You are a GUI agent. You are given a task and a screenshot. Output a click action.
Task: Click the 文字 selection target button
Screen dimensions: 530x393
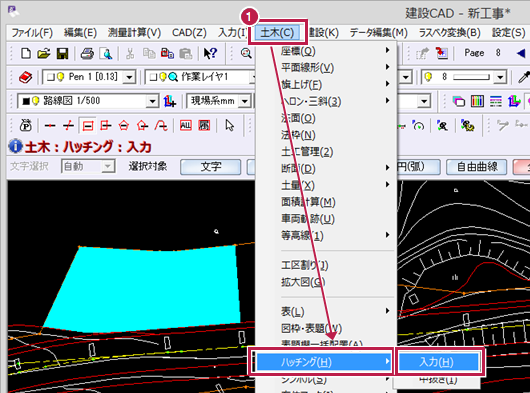pos(211,167)
